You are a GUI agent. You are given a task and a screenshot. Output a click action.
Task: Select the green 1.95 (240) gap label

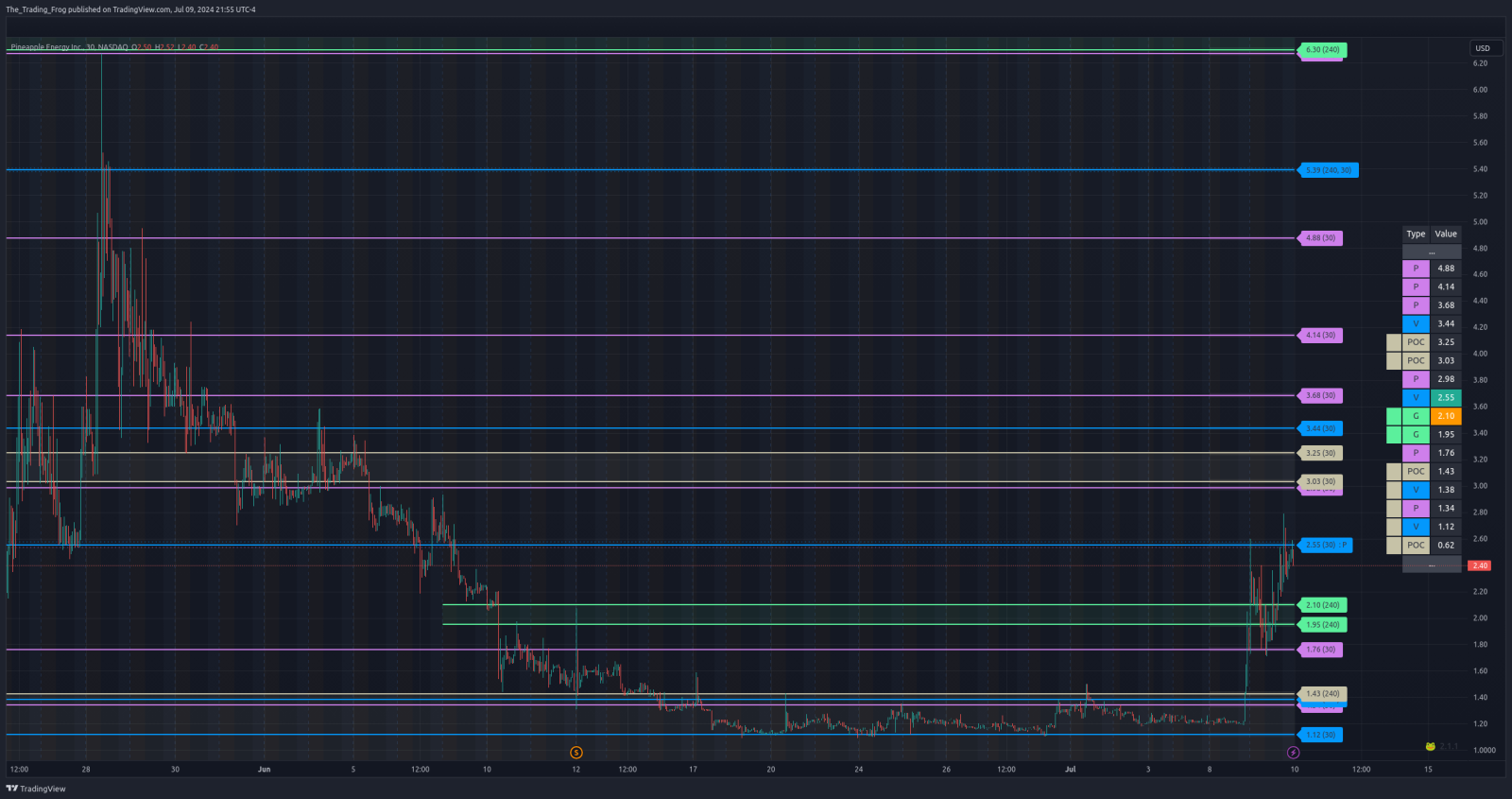click(1323, 625)
